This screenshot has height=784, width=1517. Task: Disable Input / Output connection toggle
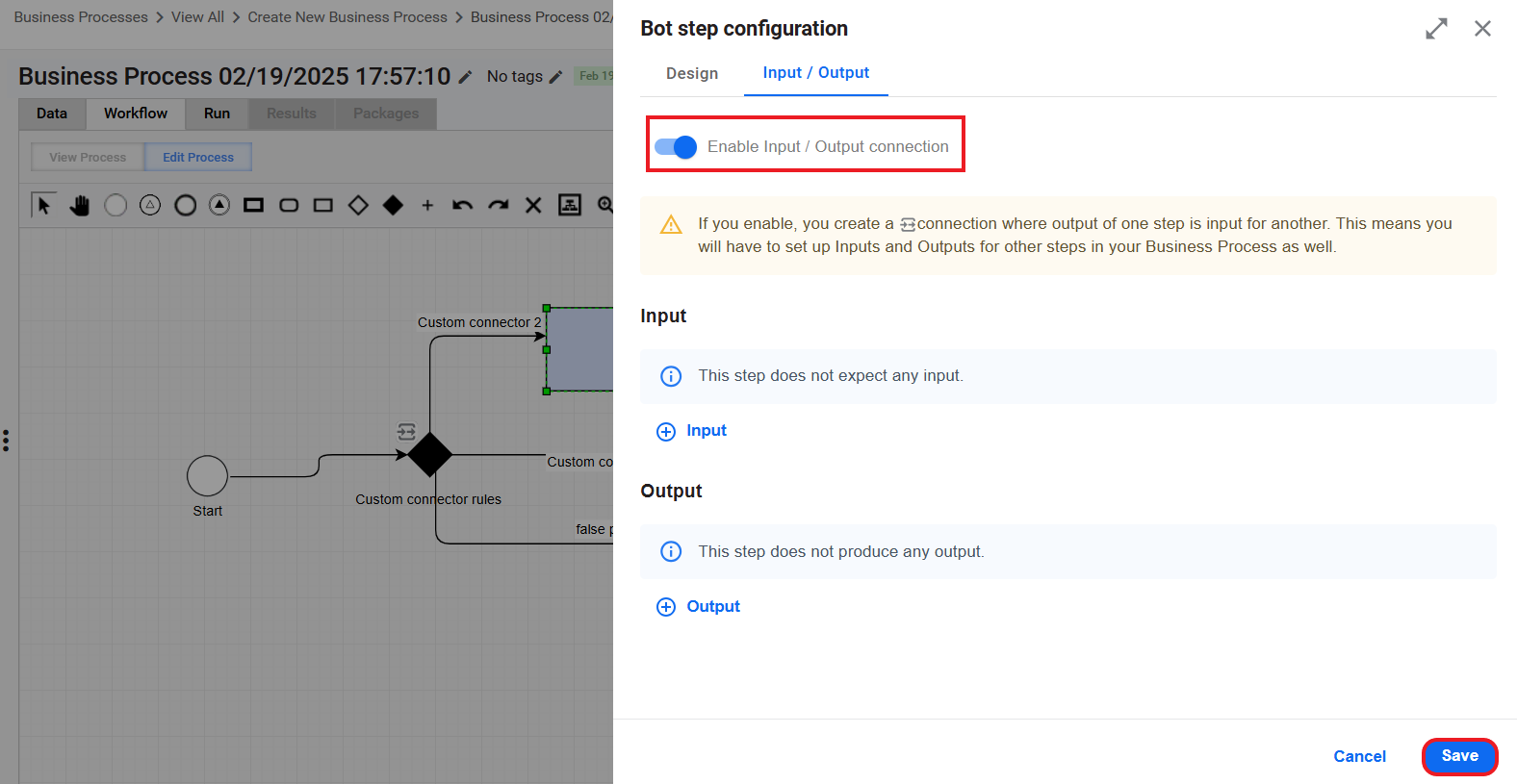676,147
